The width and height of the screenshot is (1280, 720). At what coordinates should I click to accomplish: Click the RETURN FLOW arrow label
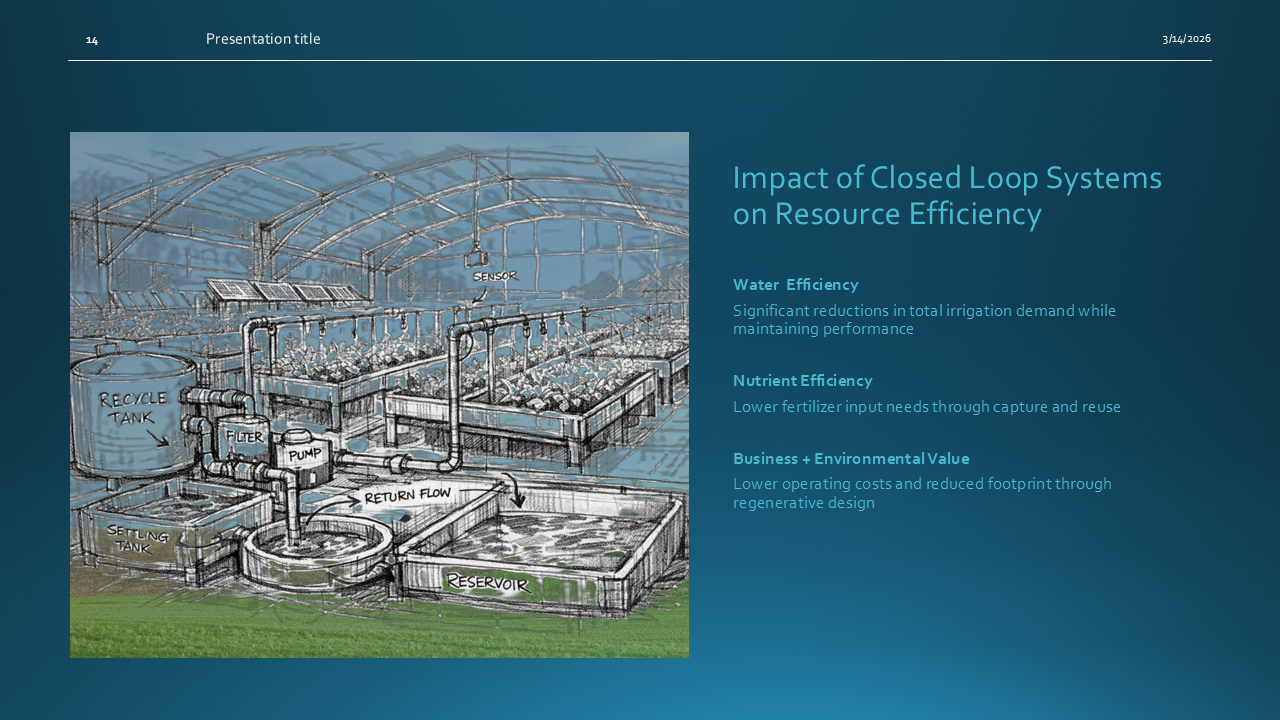[x=407, y=495]
